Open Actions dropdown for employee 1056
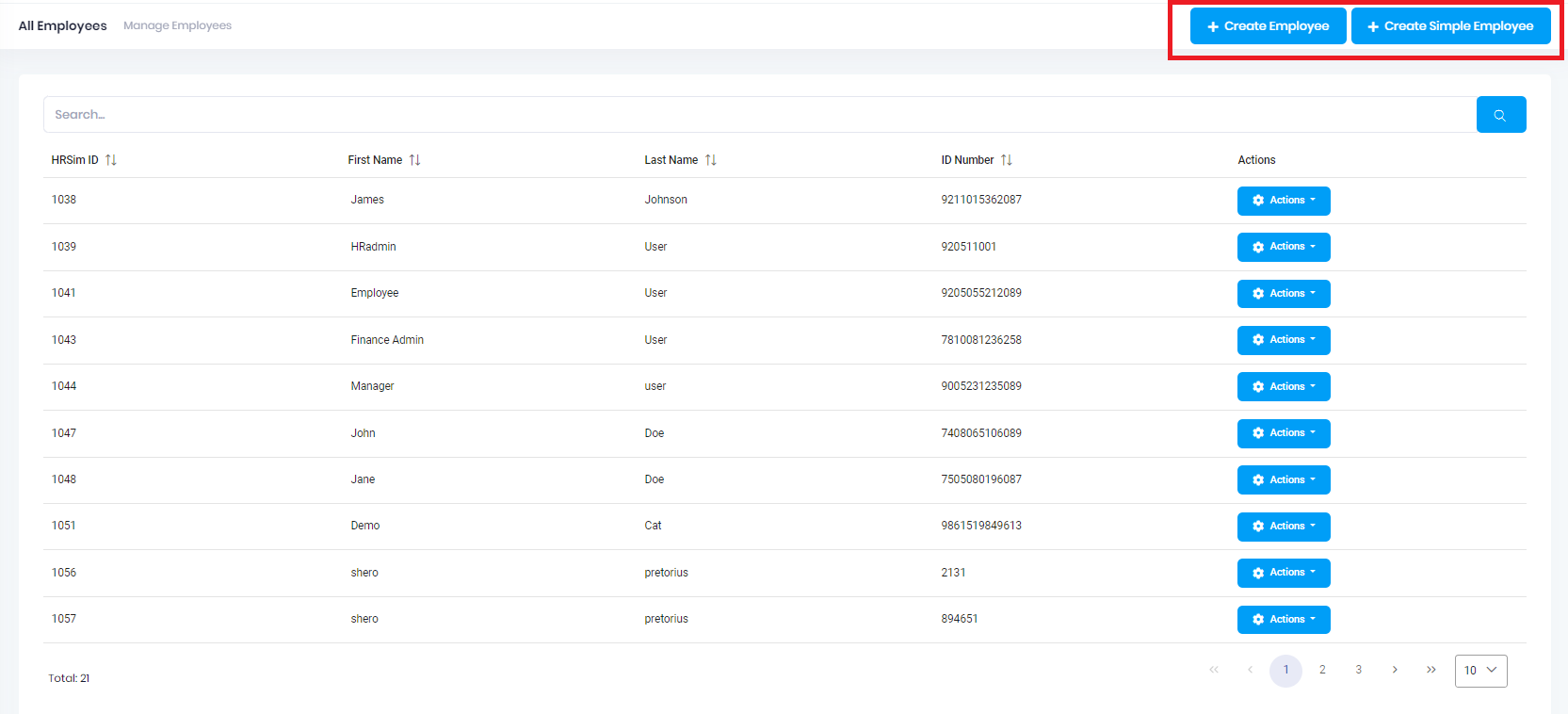 (x=1284, y=573)
